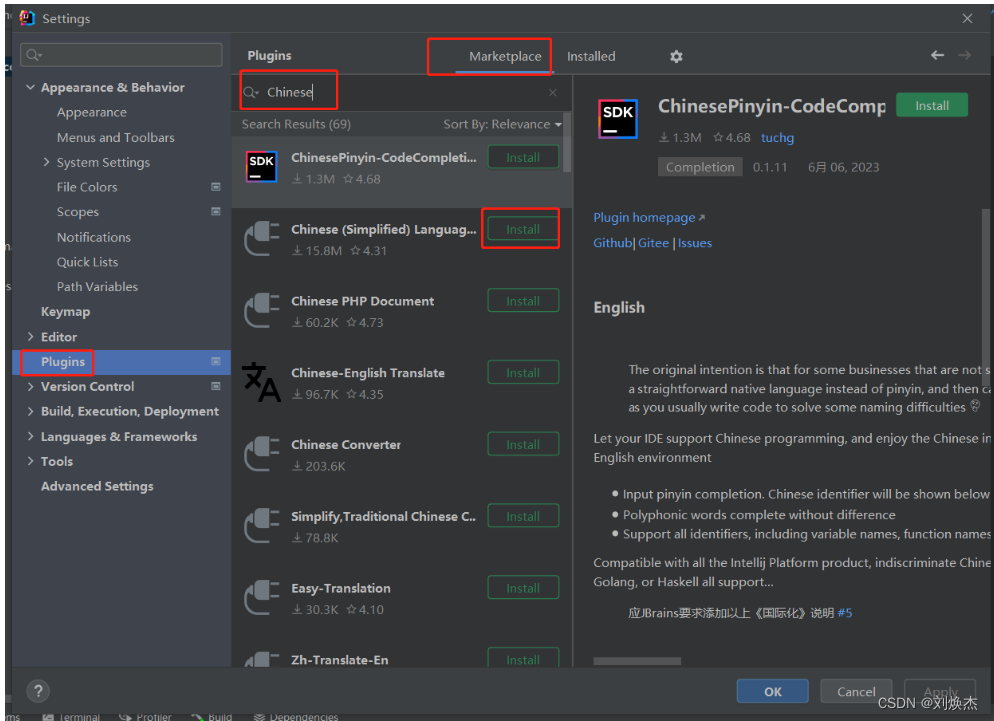This screenshot has width=994, height=721.
Task: Expand Build, Execution, Deployment node
Action: click(30, 412)
